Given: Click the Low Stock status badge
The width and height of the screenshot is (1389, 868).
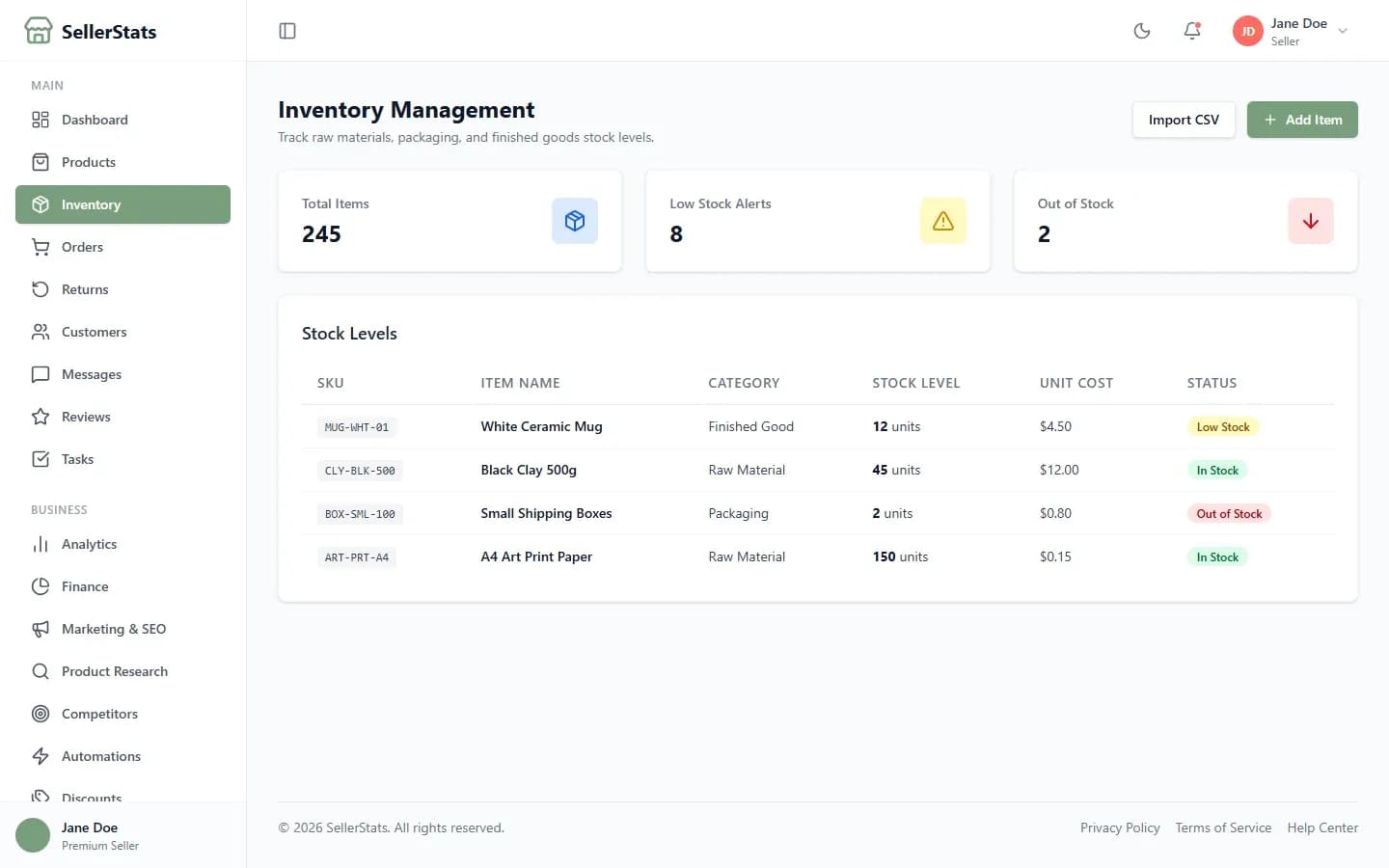Looking at the screenshot, I should pos(1223,427).
